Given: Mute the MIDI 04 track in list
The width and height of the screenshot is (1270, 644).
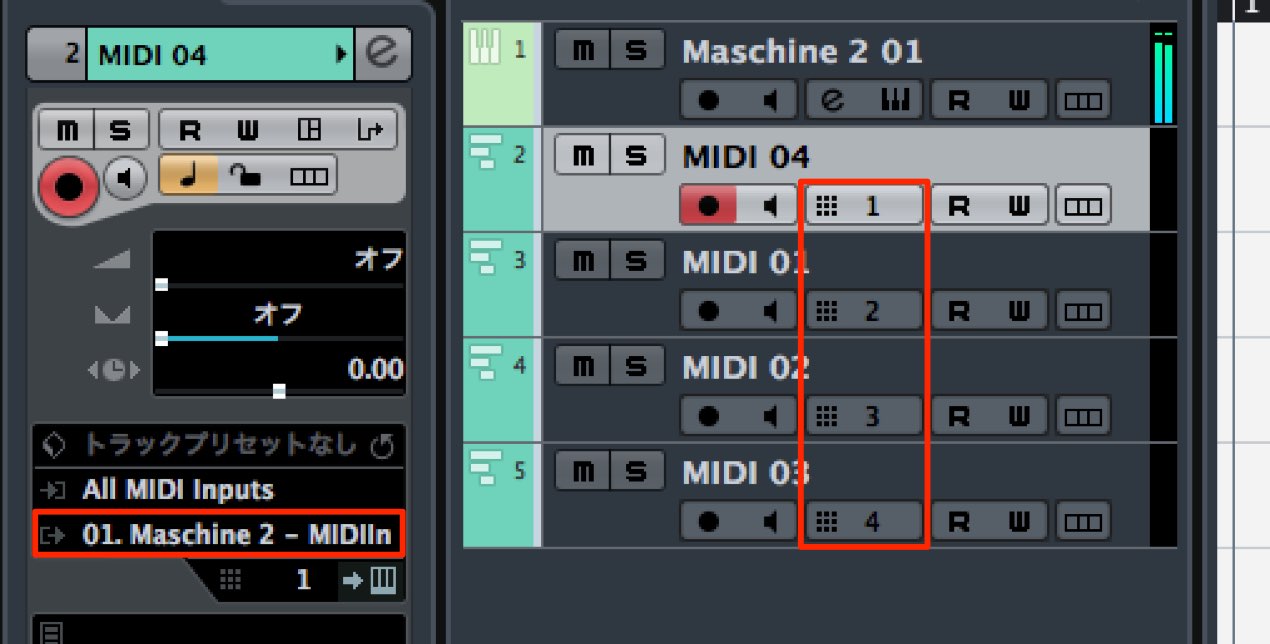Looking at the screenshot, I should click(582, 156).
